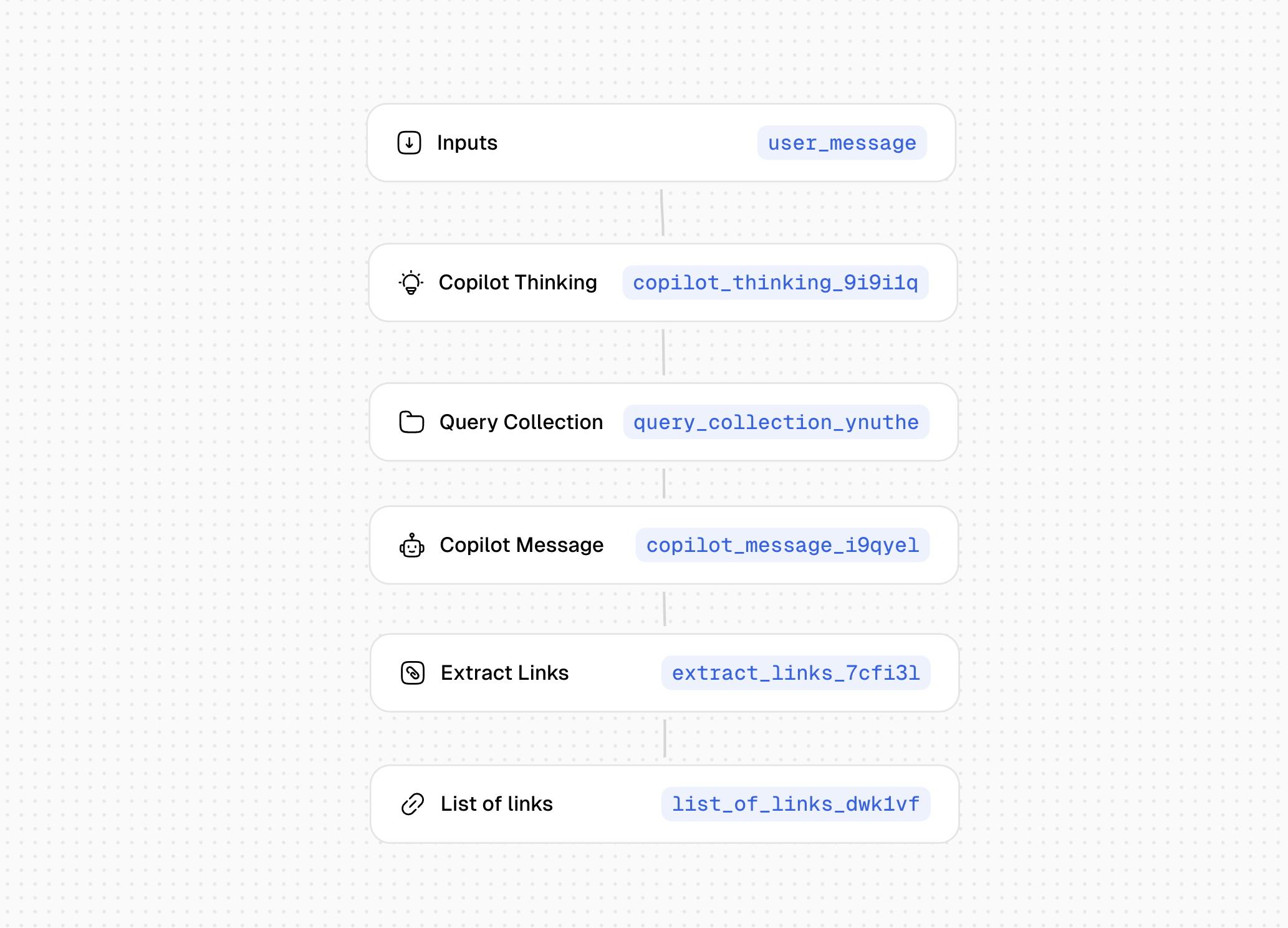
Task: Open the Copilot Message step label
Action: pos(522,545)
